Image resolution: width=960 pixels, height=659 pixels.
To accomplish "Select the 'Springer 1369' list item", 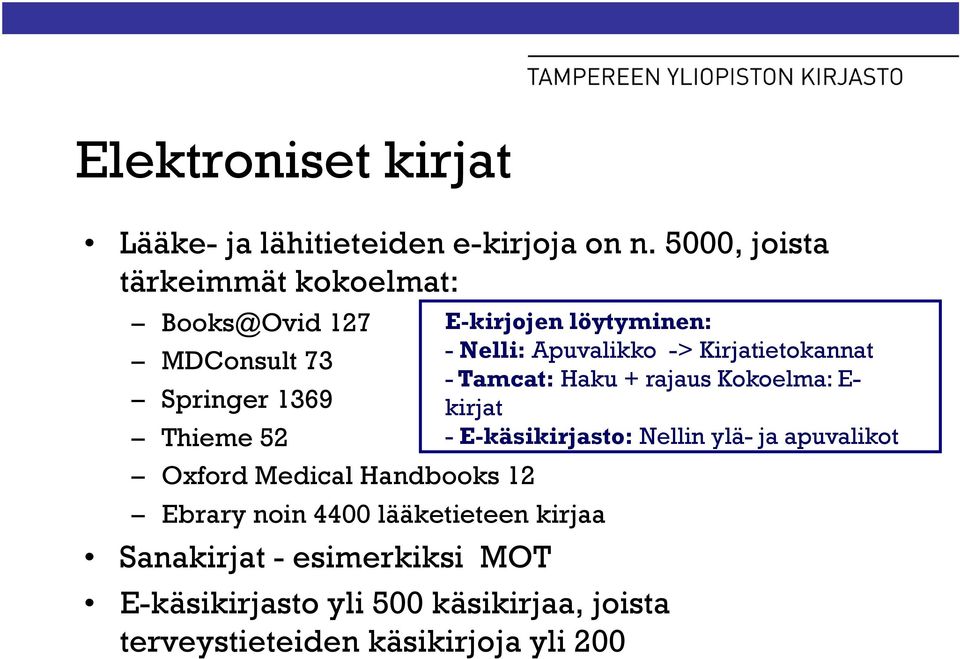I will coord(247,399).
